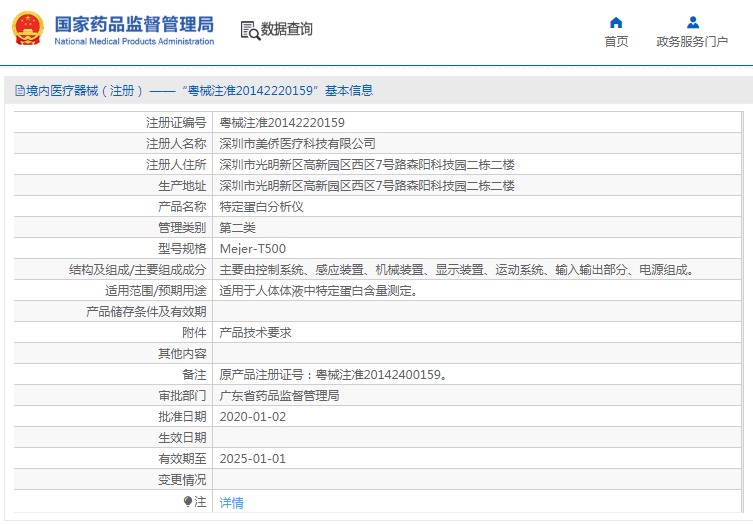Click the document icon before 境内医疗器械
The width and height of the screenshot is (753, 524).
[19, 91]
